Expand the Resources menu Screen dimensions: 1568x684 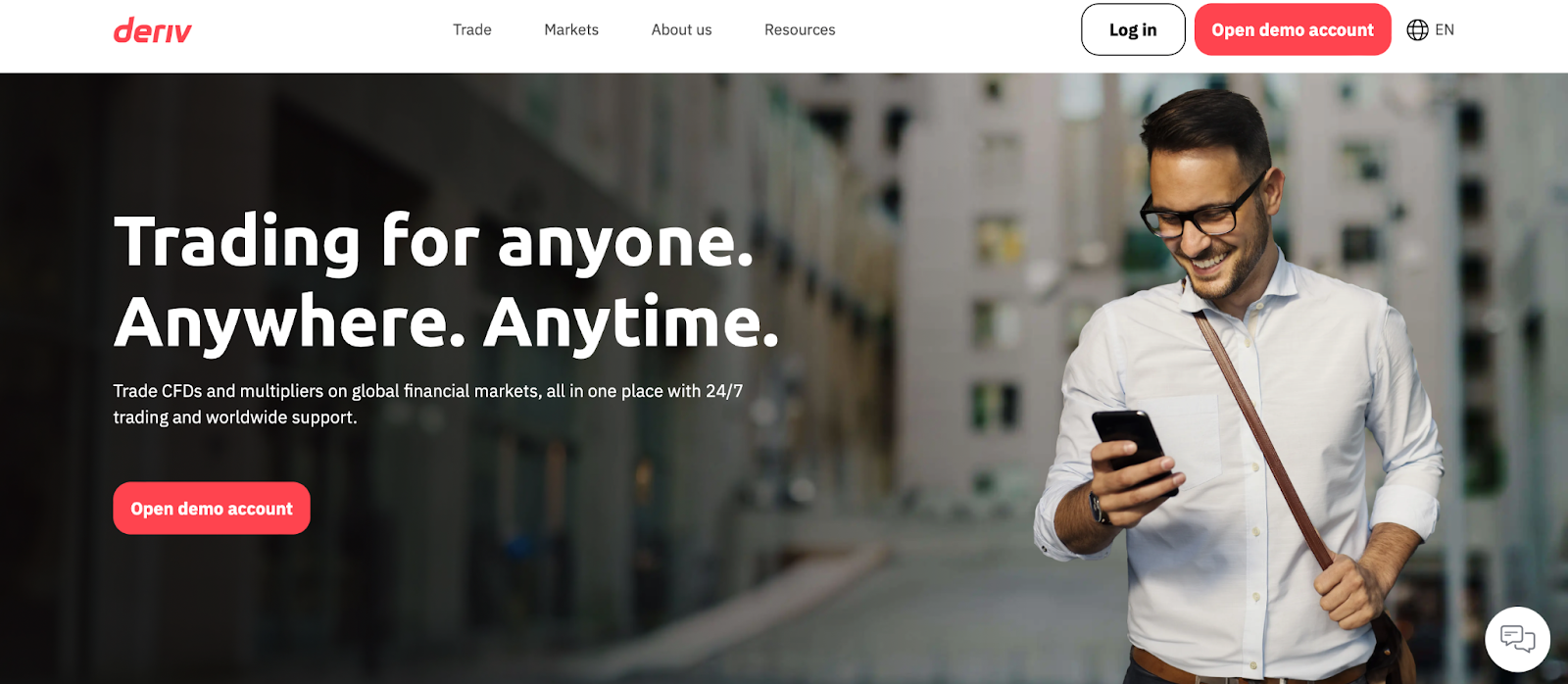pyautogui.click(x=800, y=30)
